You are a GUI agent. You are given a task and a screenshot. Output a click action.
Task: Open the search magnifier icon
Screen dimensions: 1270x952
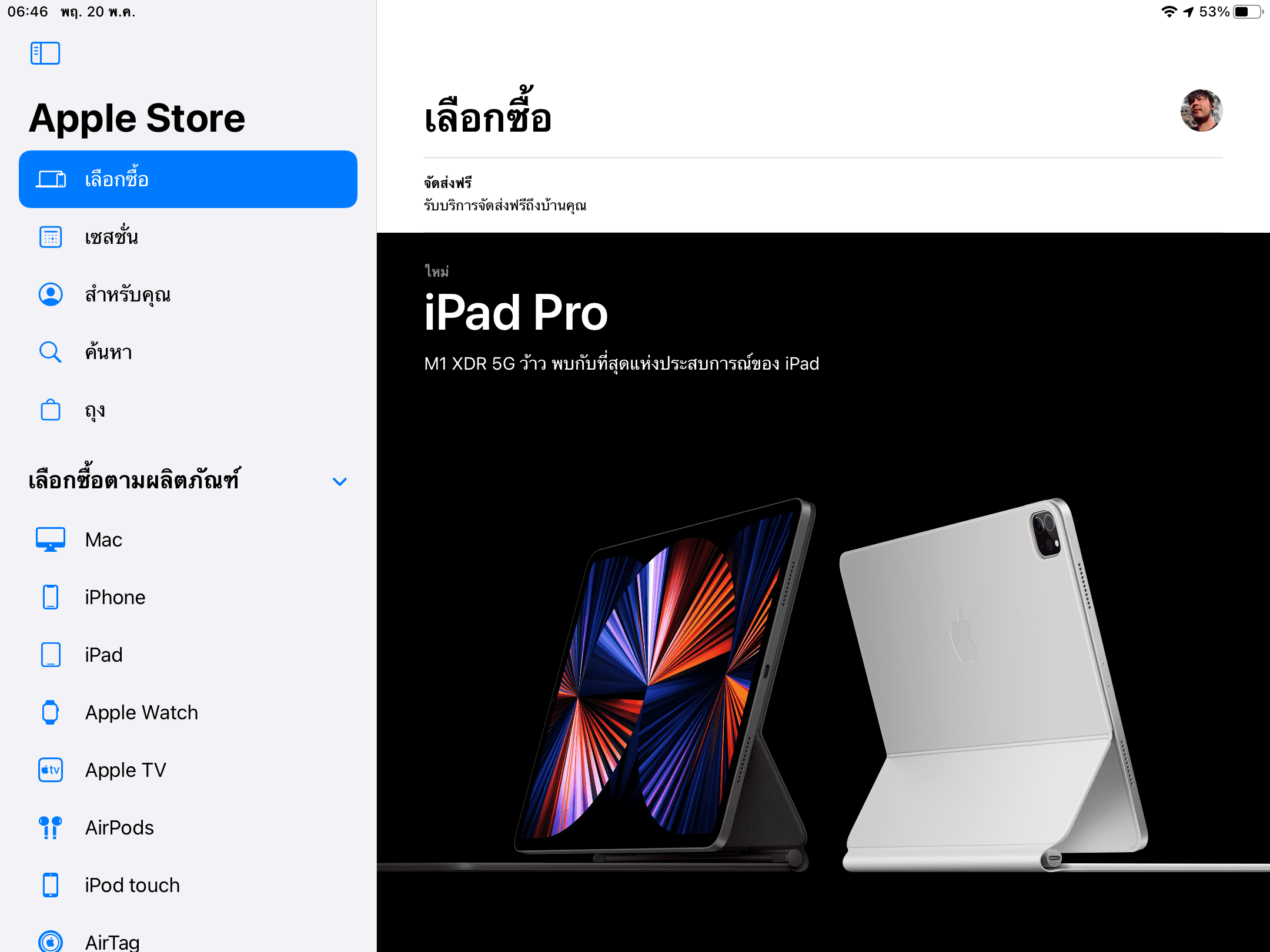tap(51, 352)
